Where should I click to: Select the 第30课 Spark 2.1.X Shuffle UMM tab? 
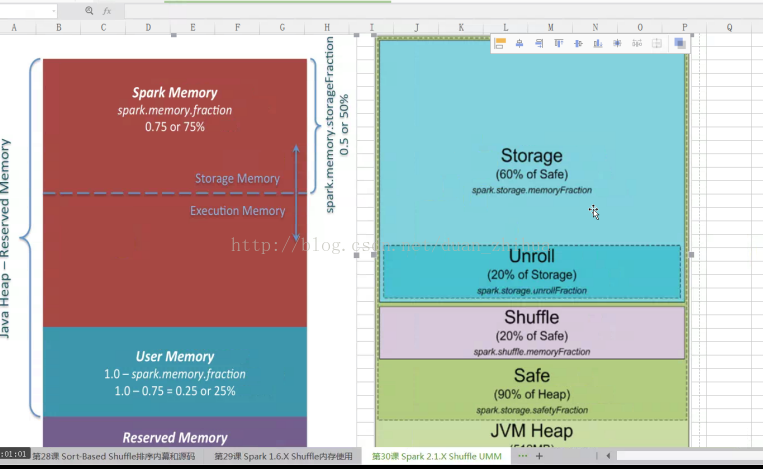436,456
